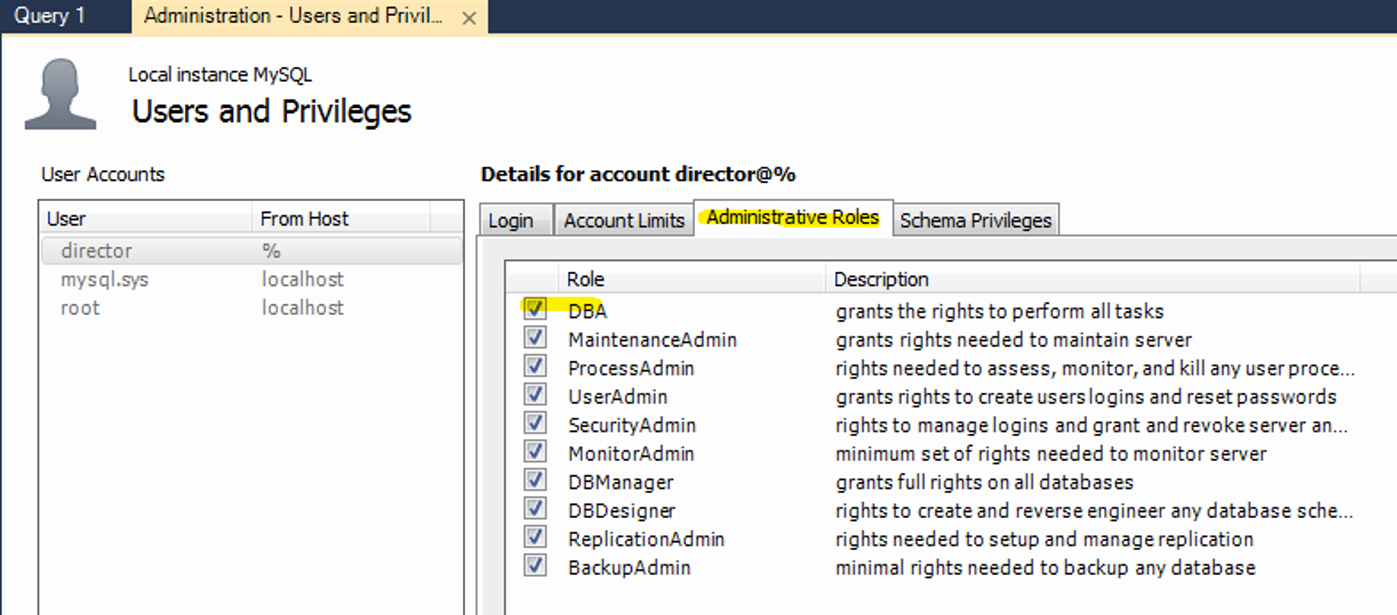The width and height of the screenshot is (1397, 615).
Task: Click the % host of the director account
Action: [271, 251]
